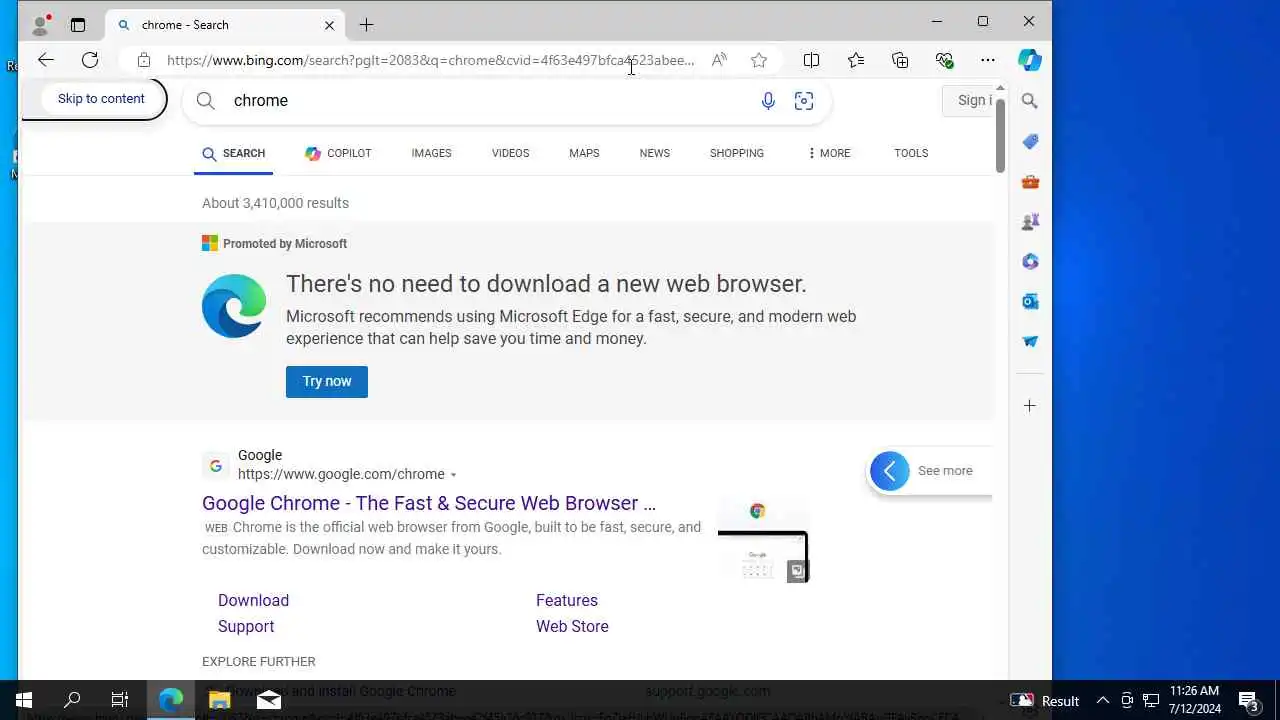Open Task View on the taskbar
This screenshot has height=720, width=1280.
[120, 700]
